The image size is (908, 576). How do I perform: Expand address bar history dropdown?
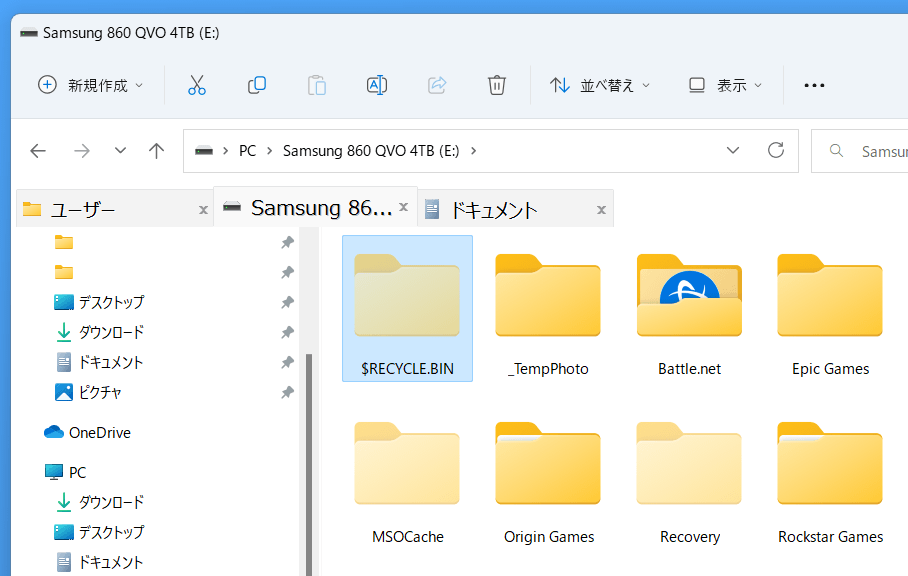click(x=733, y=151)
